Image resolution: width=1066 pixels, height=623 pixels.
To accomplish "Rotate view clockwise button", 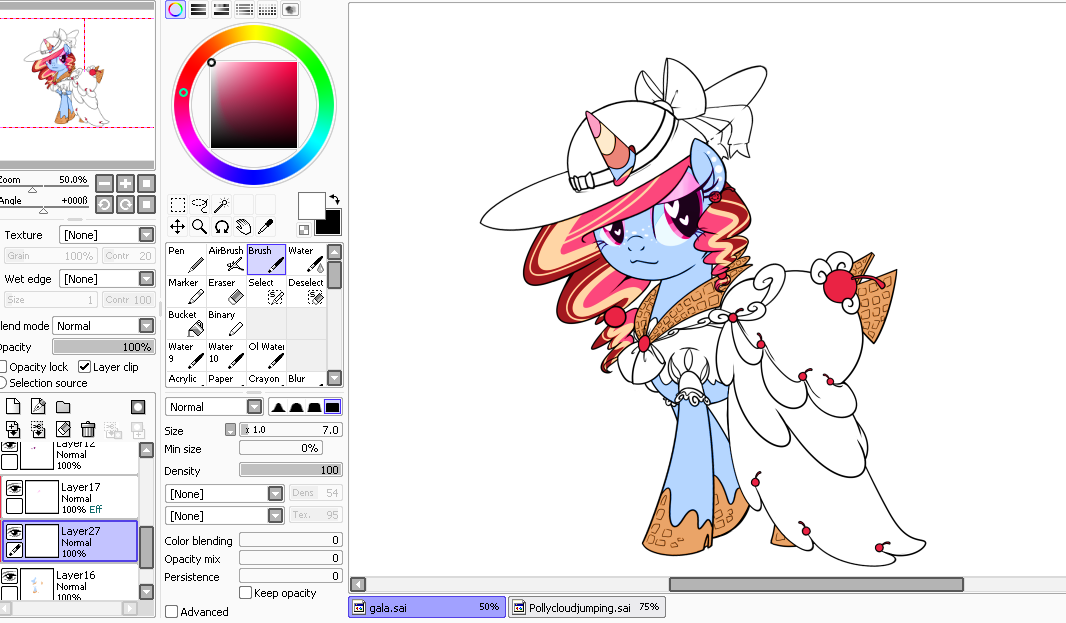I will tap(125, 204).
